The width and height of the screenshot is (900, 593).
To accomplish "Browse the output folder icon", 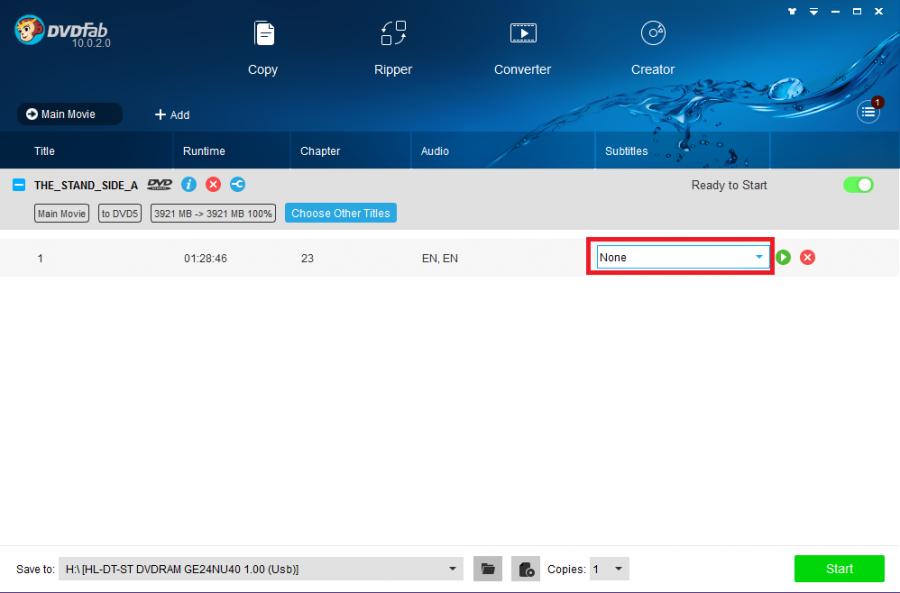I will click(487, 569).
